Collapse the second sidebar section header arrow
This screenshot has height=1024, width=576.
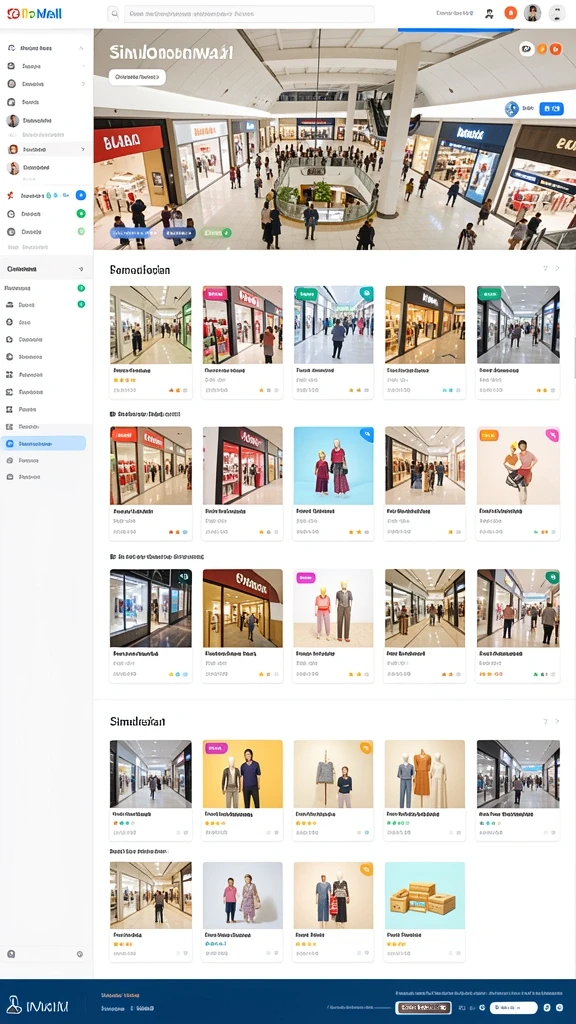(81, 269)
